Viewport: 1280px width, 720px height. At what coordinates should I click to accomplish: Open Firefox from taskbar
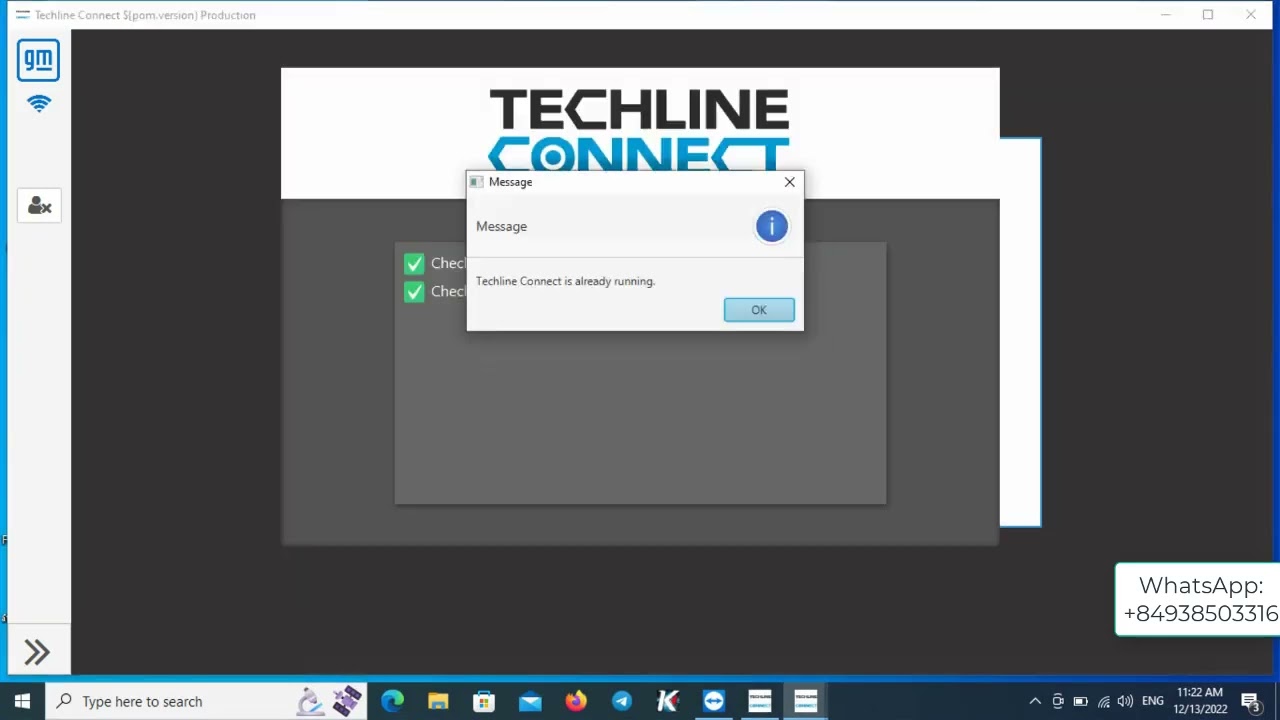tap(576, 702)
